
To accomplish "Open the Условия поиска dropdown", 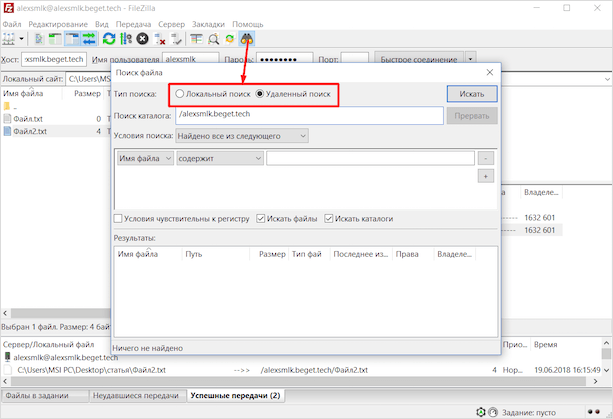I will tap(241, 135).
